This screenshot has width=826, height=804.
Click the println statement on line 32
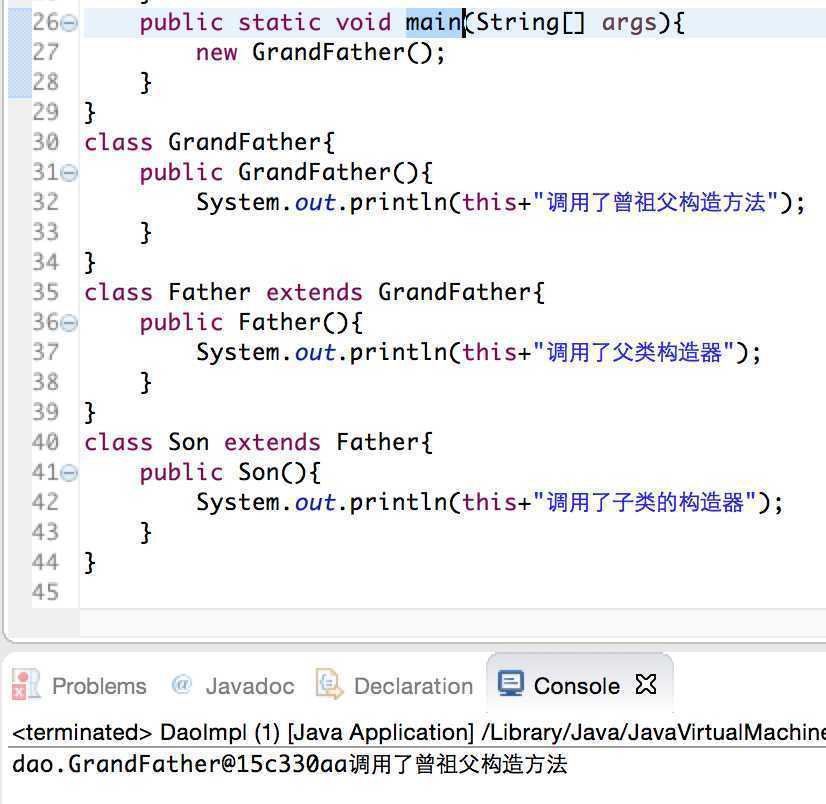tap(500, 203)
